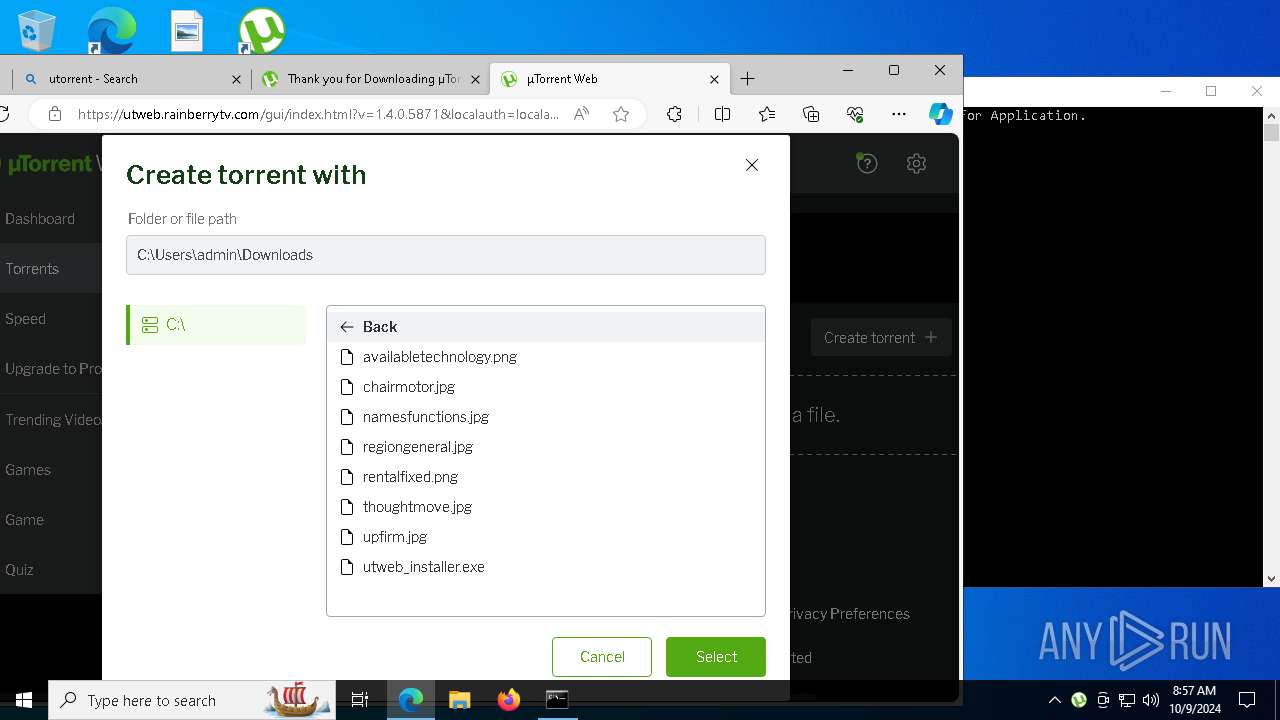Select rentalfixed.png file

[x=546, y=477]
